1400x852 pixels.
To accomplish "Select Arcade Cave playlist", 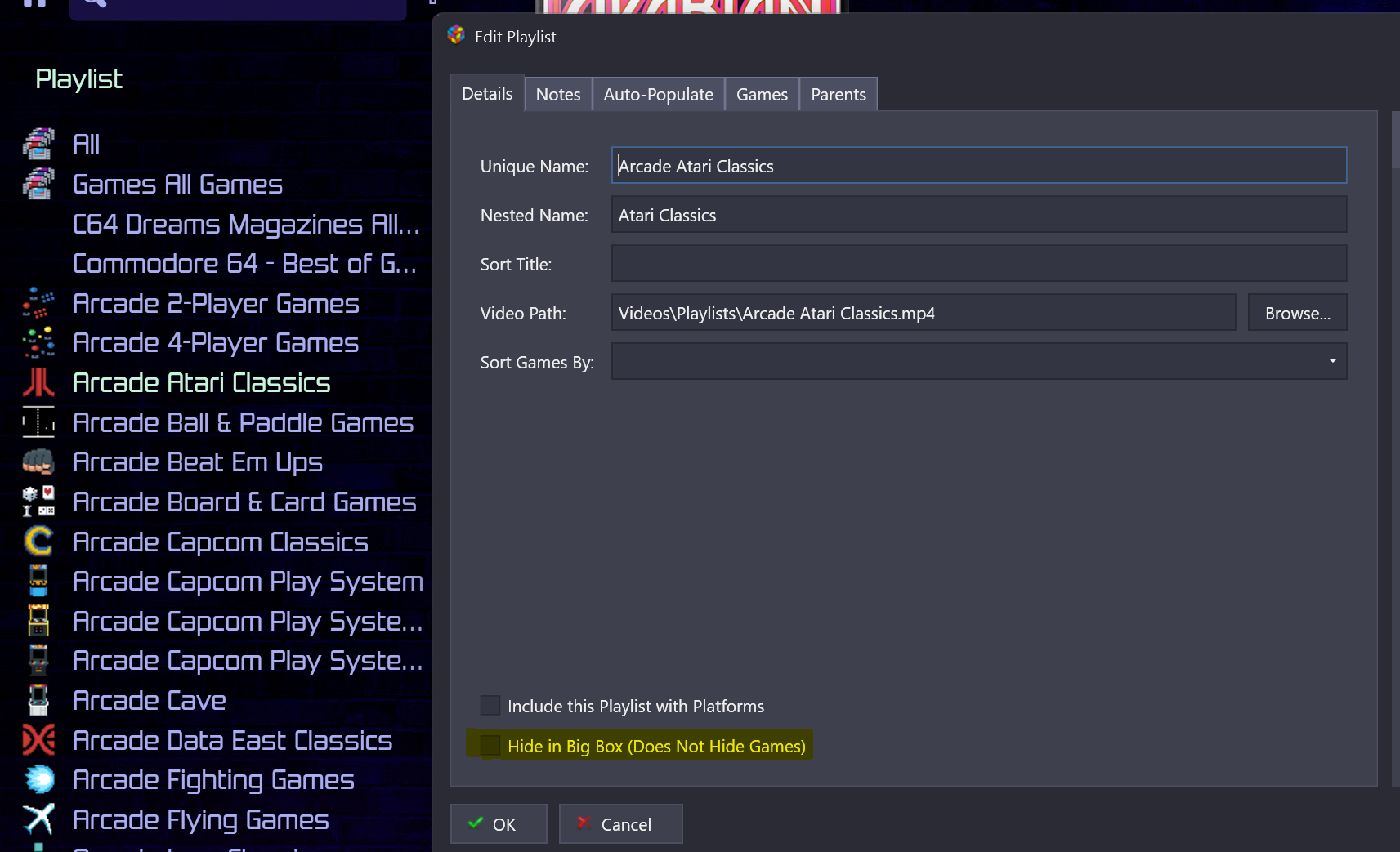I will pyautogui.click(x=150, y=700).
